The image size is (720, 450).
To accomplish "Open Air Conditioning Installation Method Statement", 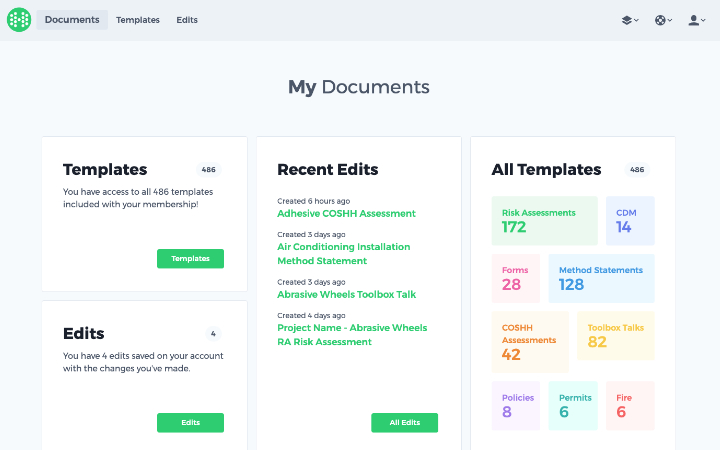I will pos(343,253).
